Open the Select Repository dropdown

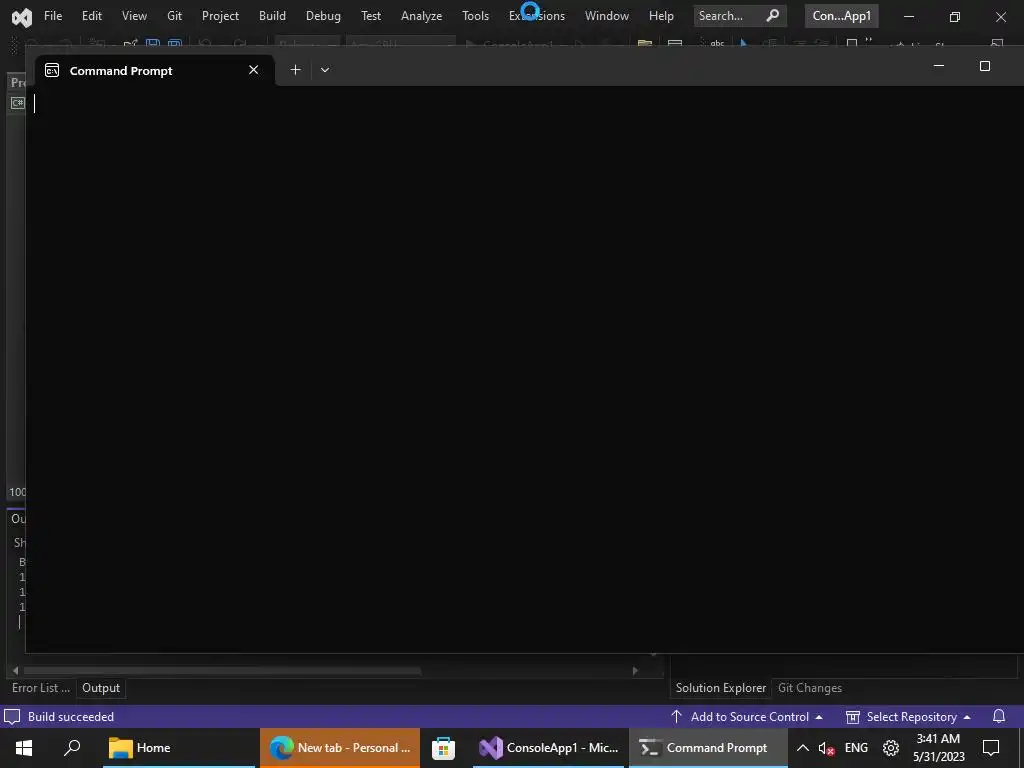(908, 716)
